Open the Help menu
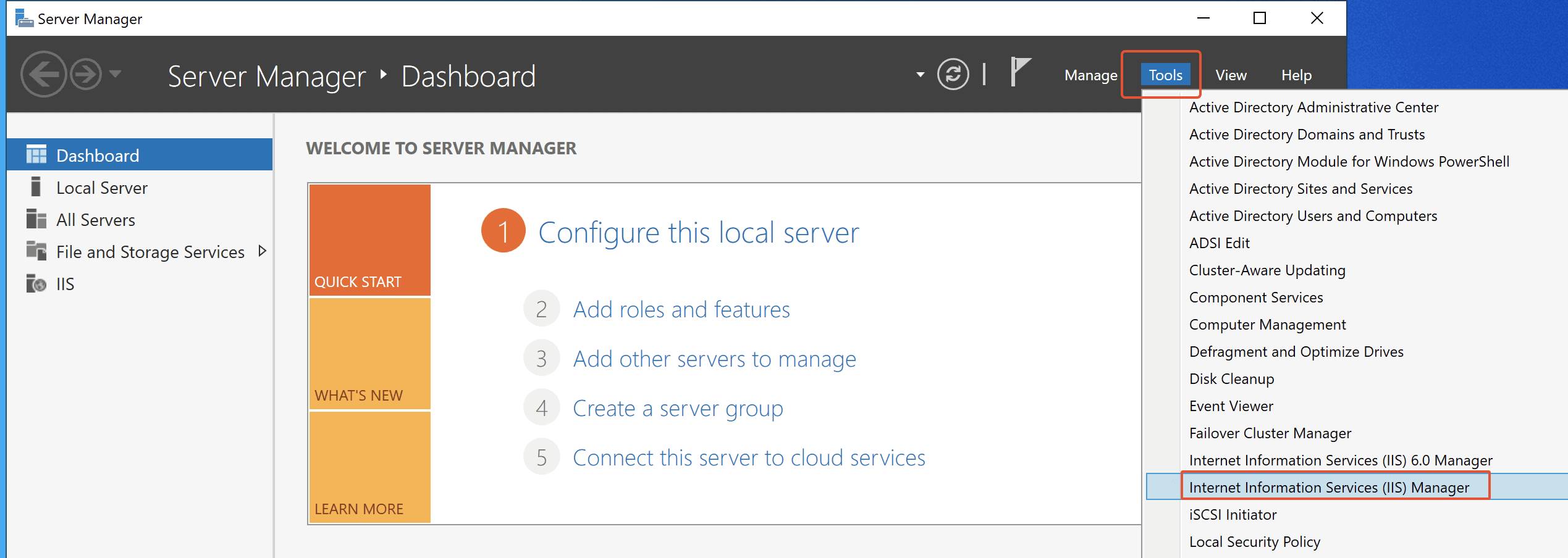1568x558 pixels. [1296, 75]
